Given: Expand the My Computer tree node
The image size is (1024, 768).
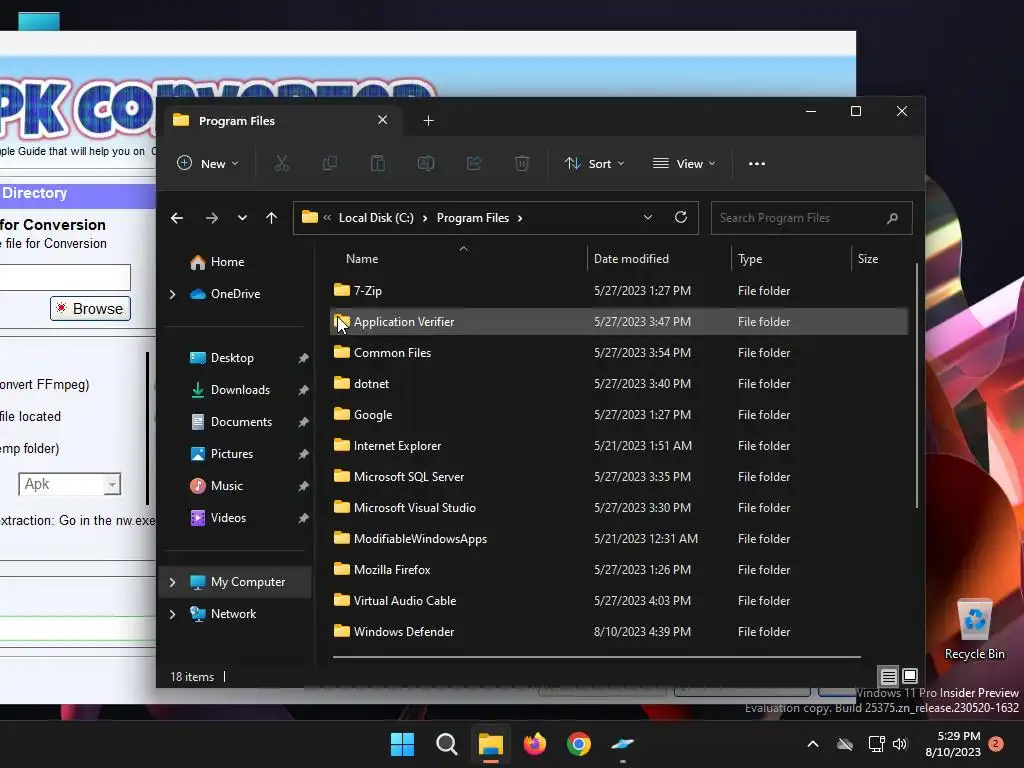Looking at the screenshot, I should pos(172,582).
